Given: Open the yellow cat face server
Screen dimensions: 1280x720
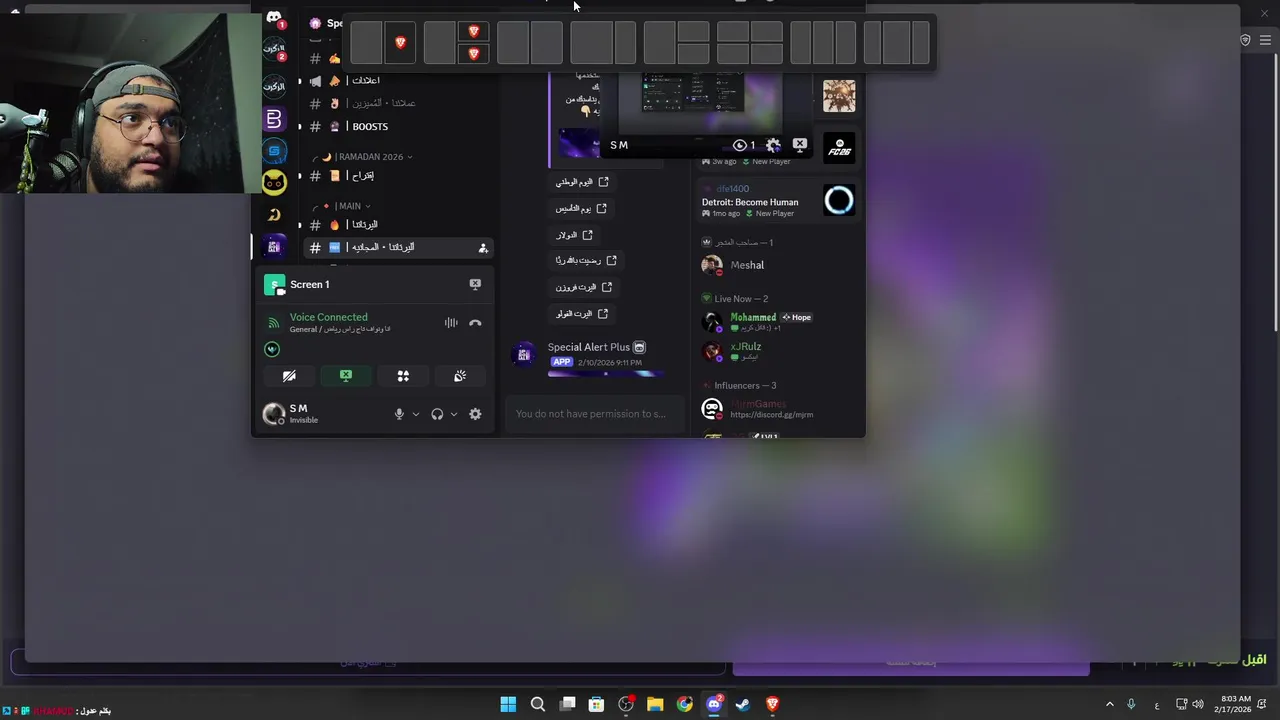Looking at the screenshot, I should click(x=274, y=182).
